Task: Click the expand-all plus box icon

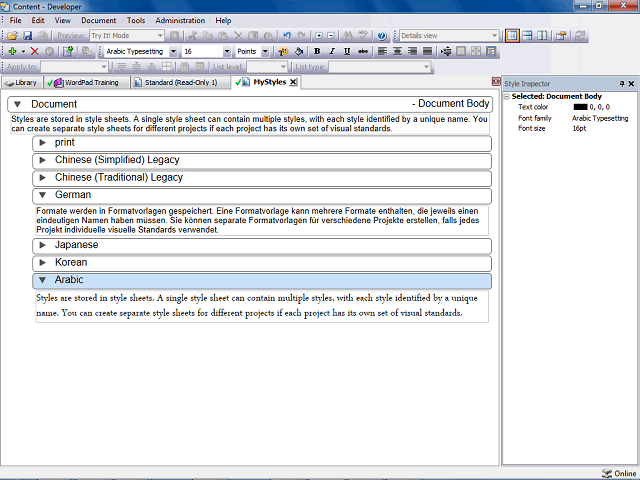Action: [319, 36]
